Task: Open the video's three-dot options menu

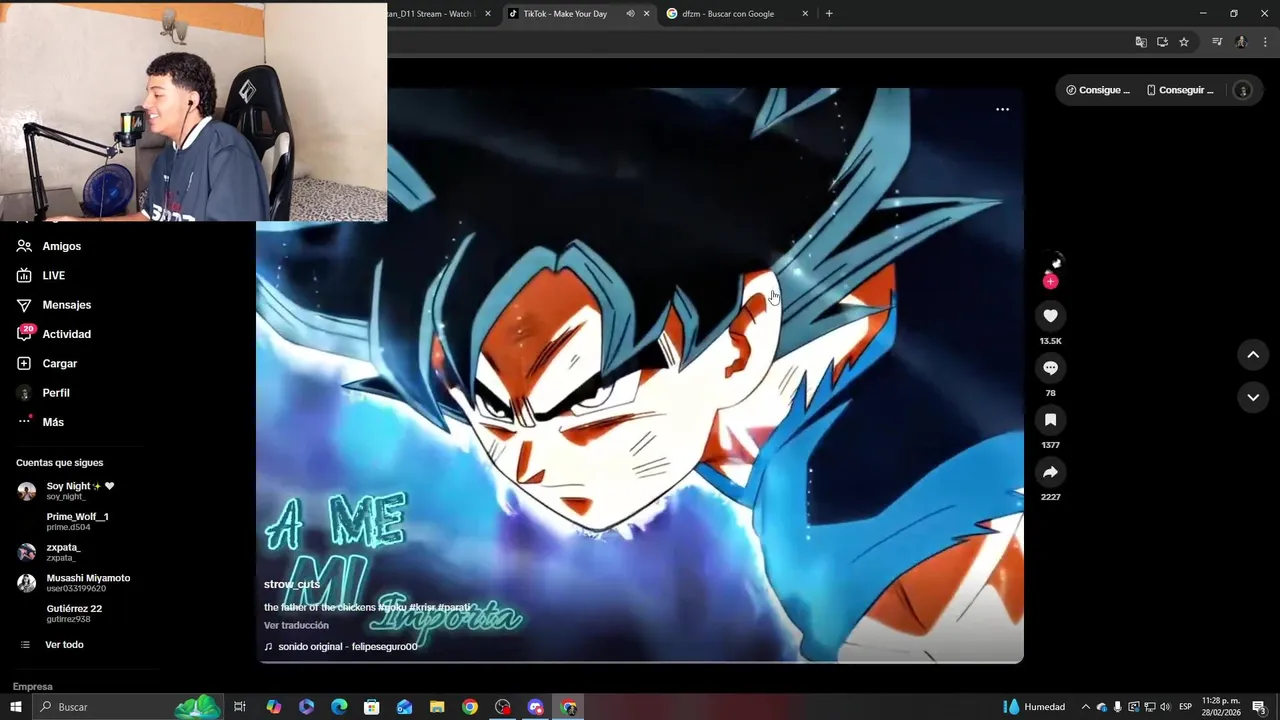Action: coord(1002,110)
